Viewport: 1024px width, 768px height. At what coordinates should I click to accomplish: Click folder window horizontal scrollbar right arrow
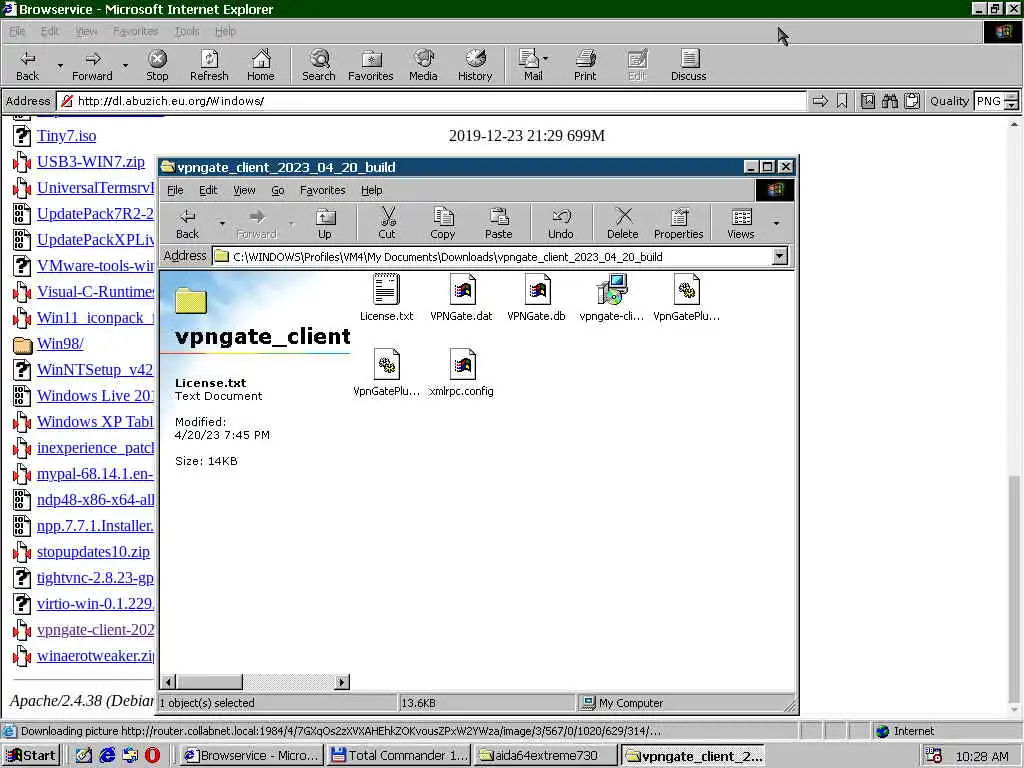342,682
